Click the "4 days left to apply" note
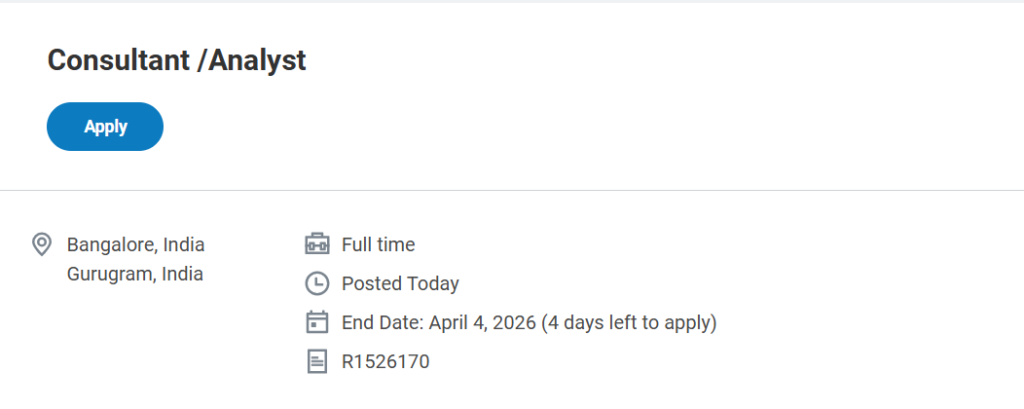The image size is (1024, 409). click(x=629, y=322)
